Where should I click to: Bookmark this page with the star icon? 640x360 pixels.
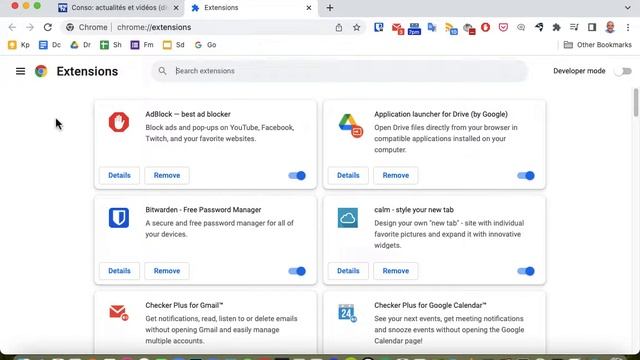[357, 27]
